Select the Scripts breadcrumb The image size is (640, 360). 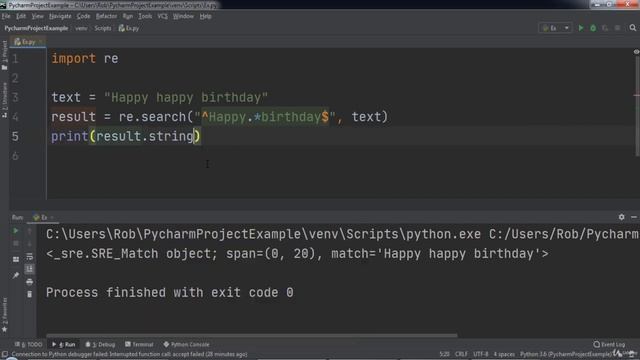pos(102,28)
